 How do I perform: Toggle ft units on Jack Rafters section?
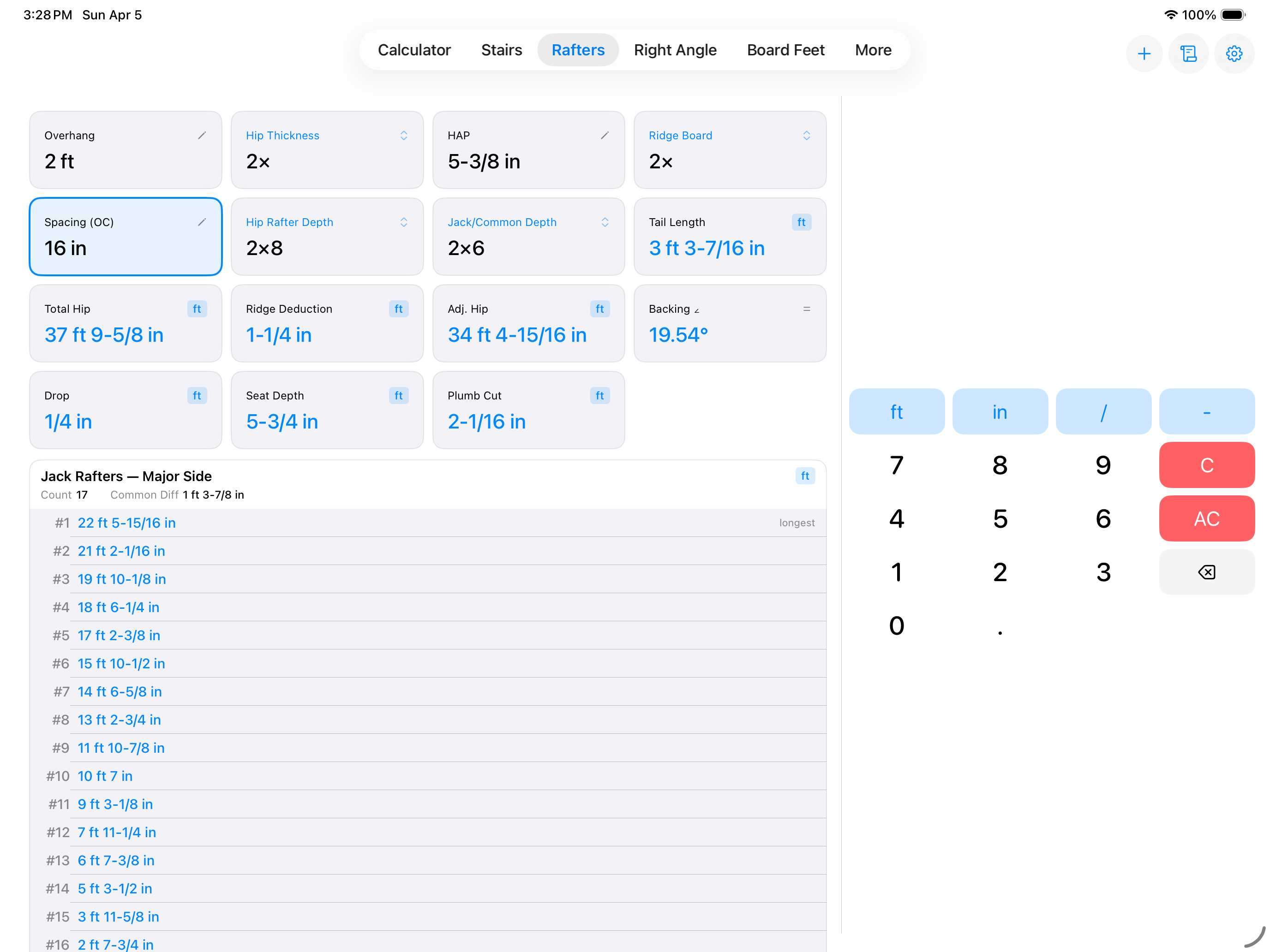point(806,476)
